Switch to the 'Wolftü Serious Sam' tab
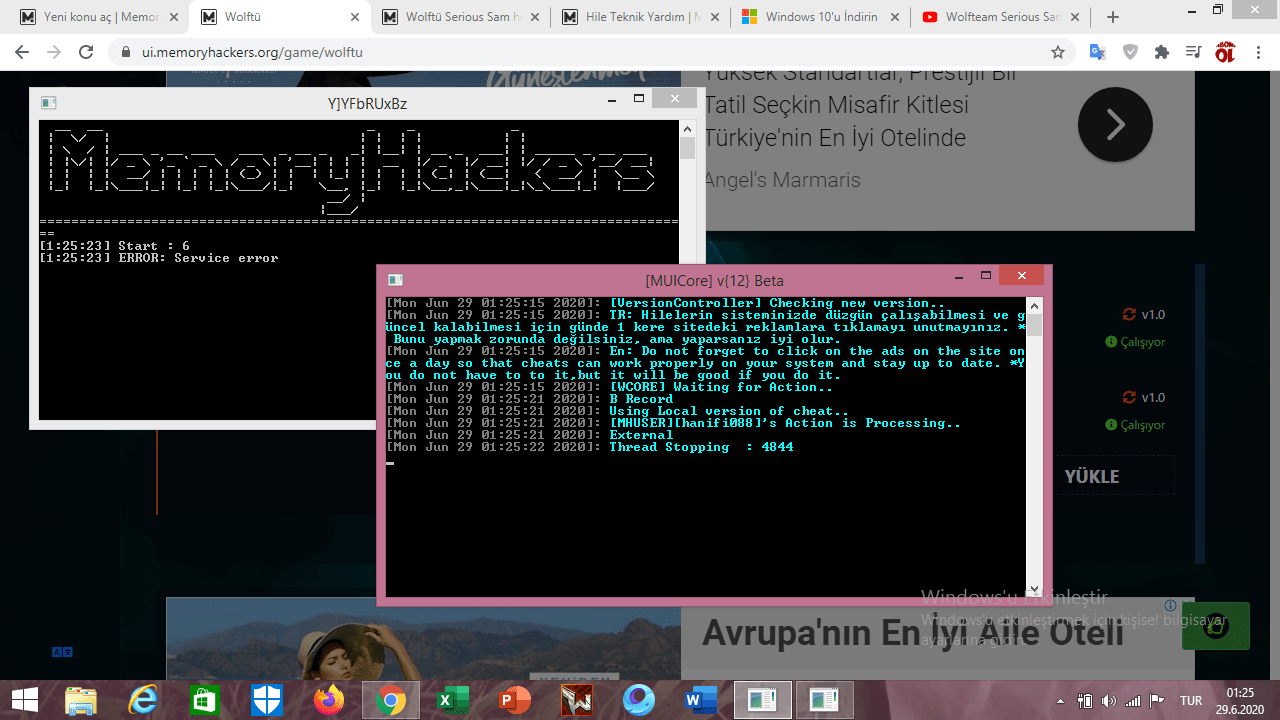This screenshot has height=720, width=1280. tap(459, 17)
